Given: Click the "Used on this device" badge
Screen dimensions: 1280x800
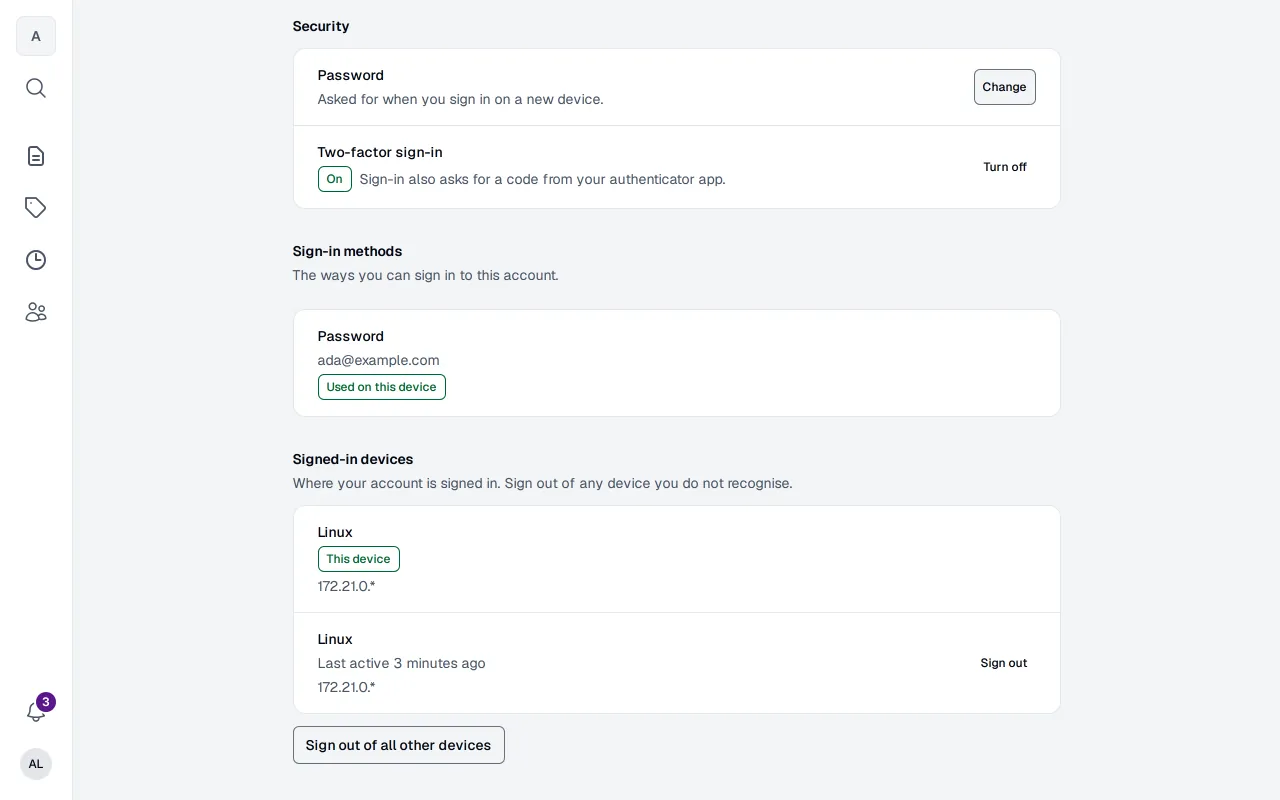Looking at the screenshot, I should (382, 387).
